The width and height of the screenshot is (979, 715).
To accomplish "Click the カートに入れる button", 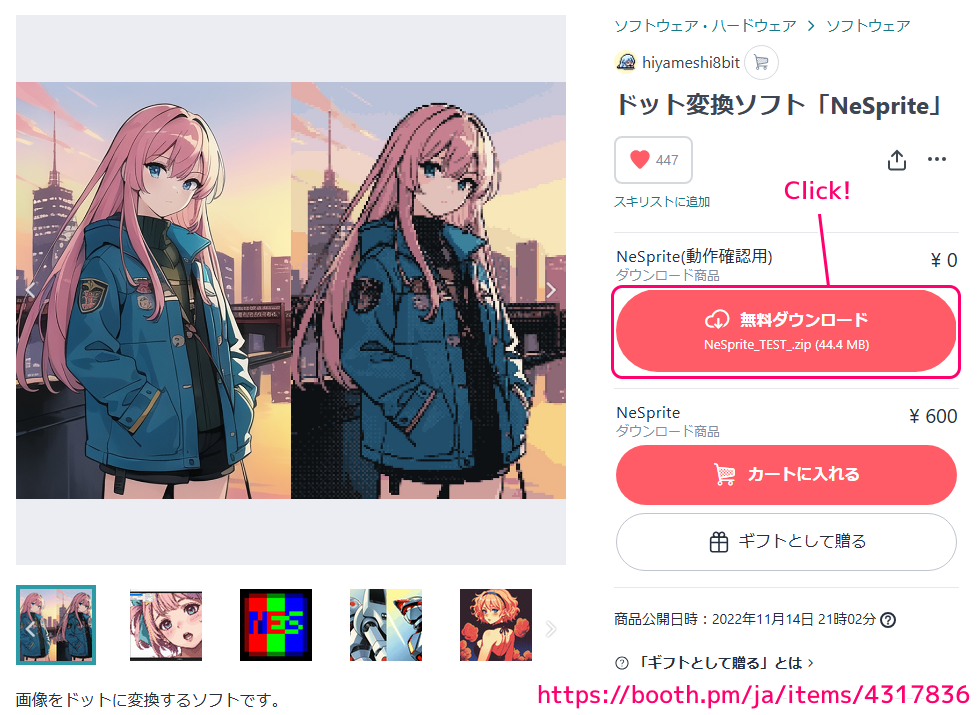I will tap(786, 475).
